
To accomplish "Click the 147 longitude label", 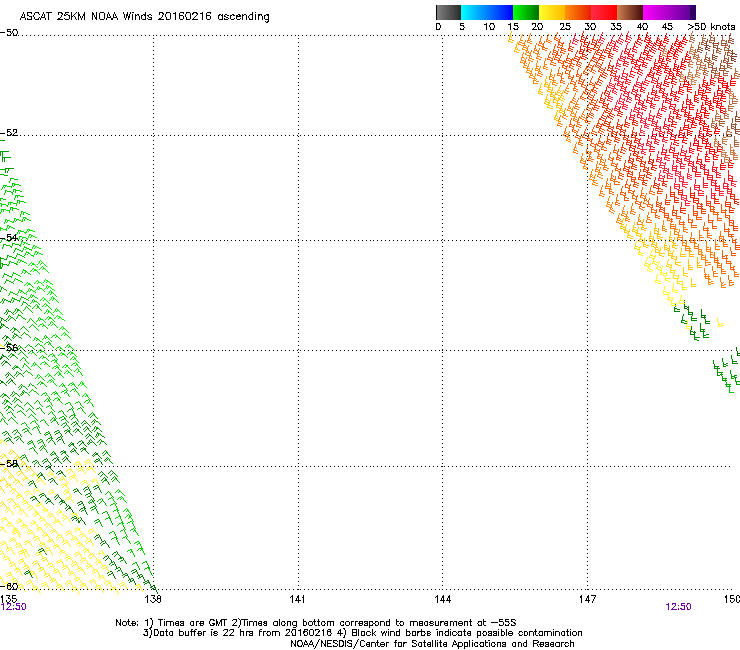I will click(587, 599).
